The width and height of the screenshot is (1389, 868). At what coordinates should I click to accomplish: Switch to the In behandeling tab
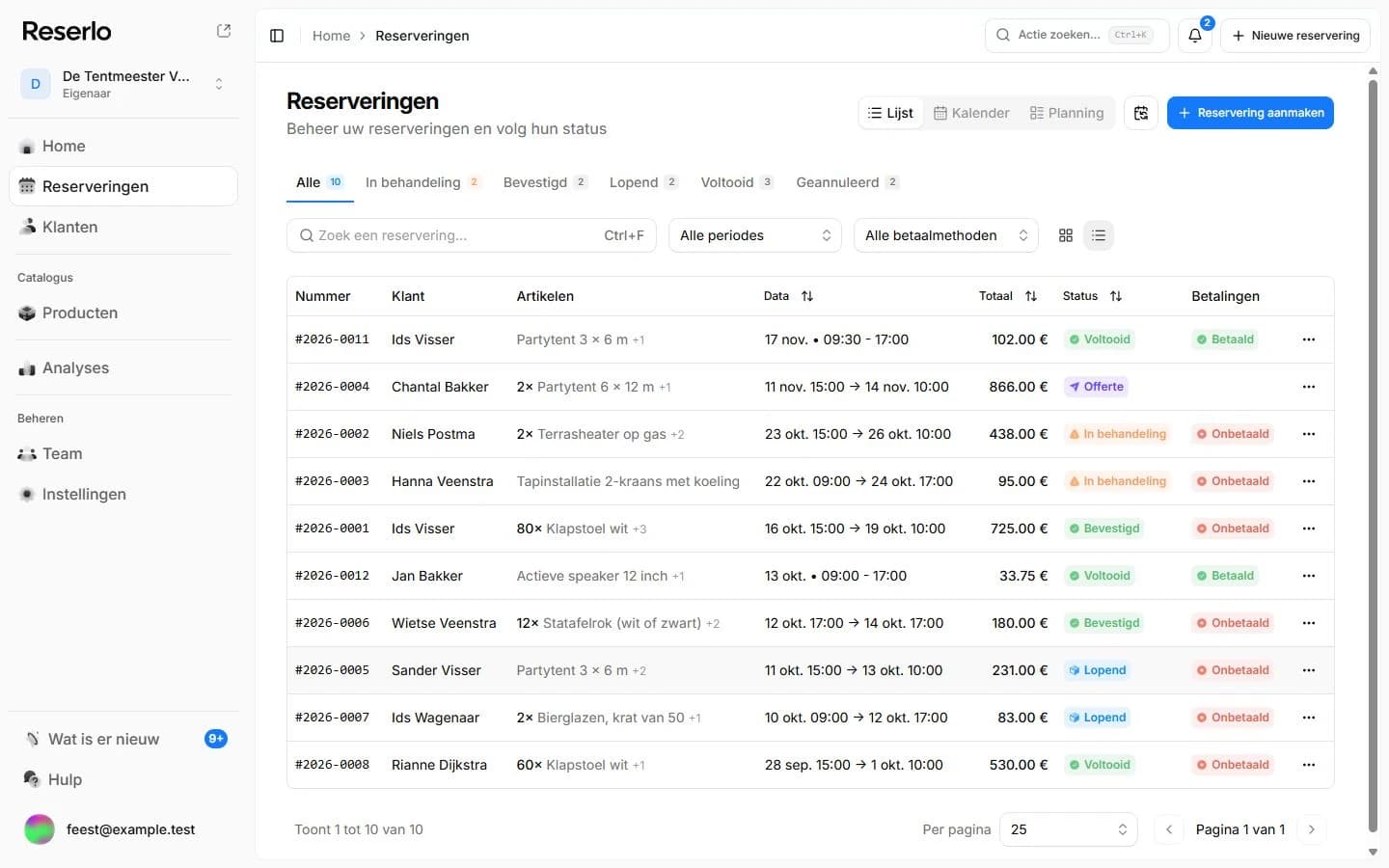click(423, 182)
